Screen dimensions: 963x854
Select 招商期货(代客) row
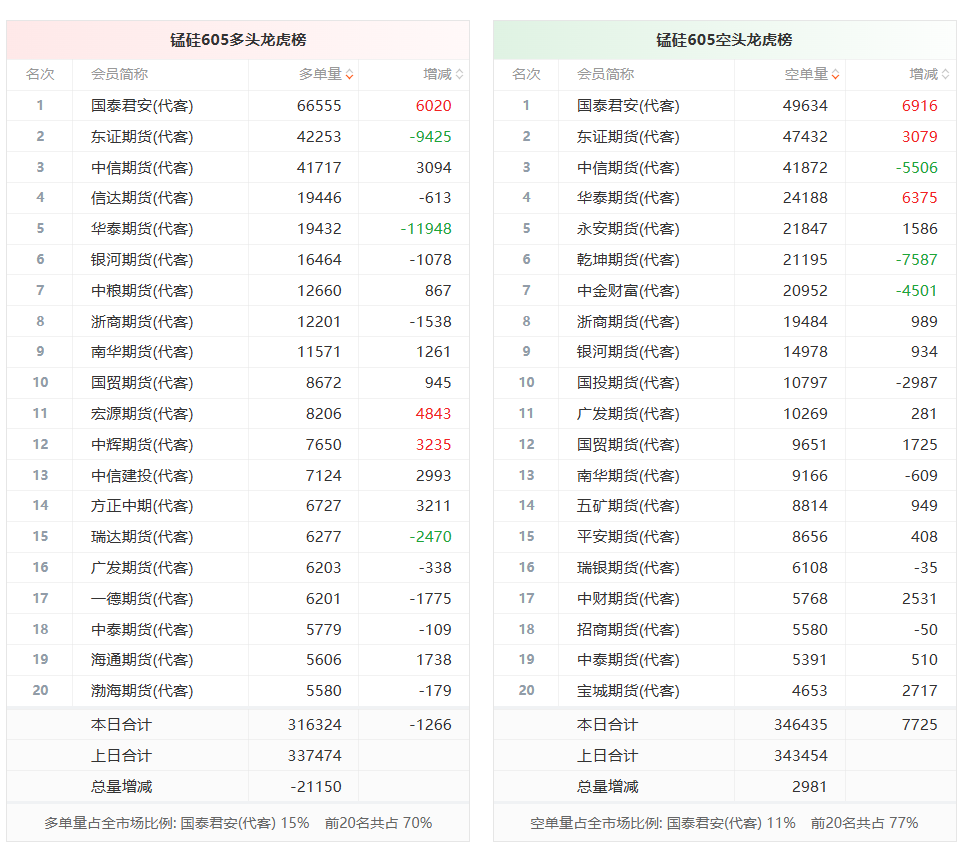[x=725, y=630]
